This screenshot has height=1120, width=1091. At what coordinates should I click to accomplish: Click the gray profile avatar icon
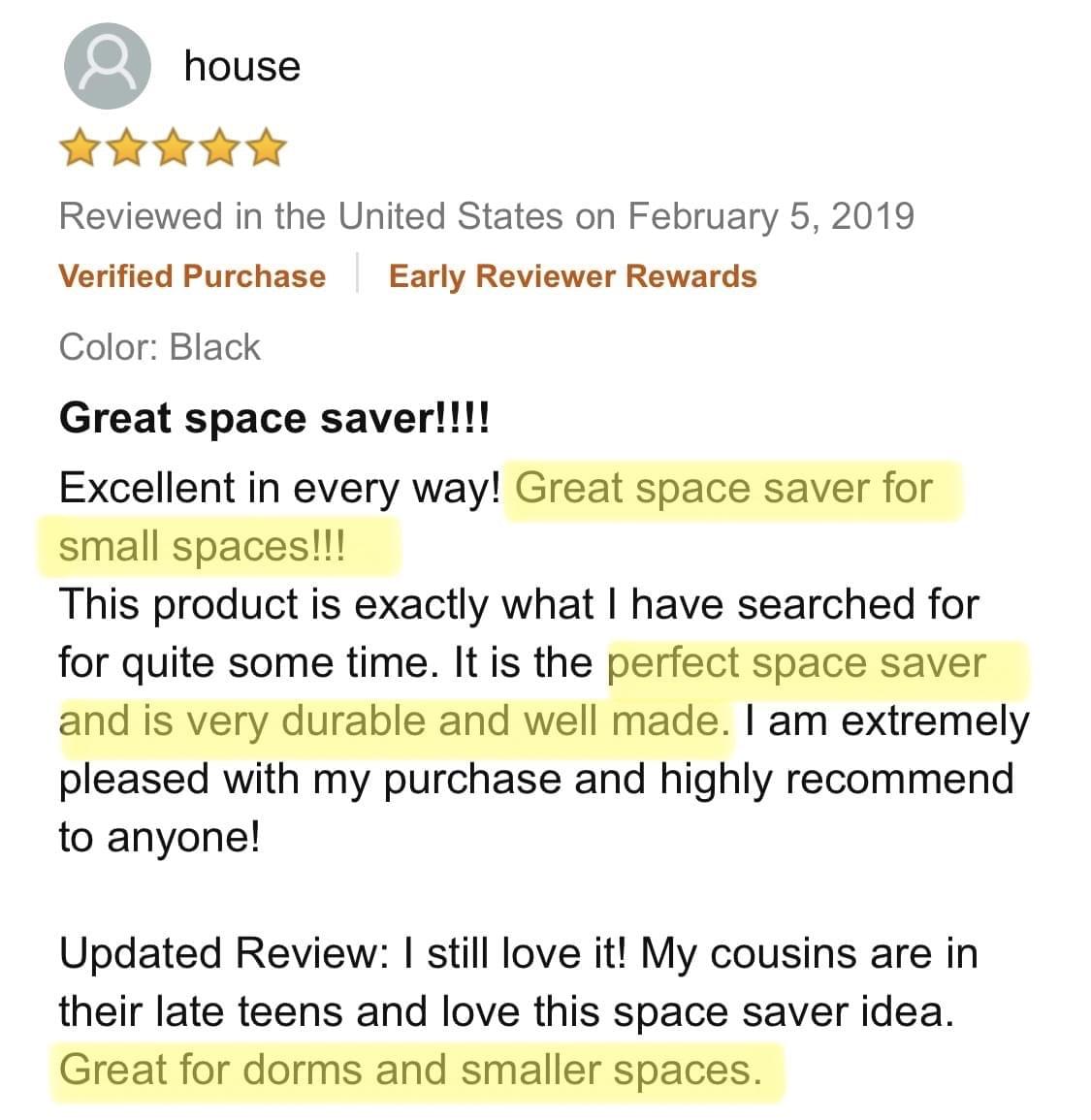pyautogui.click(x=107, y=66)
